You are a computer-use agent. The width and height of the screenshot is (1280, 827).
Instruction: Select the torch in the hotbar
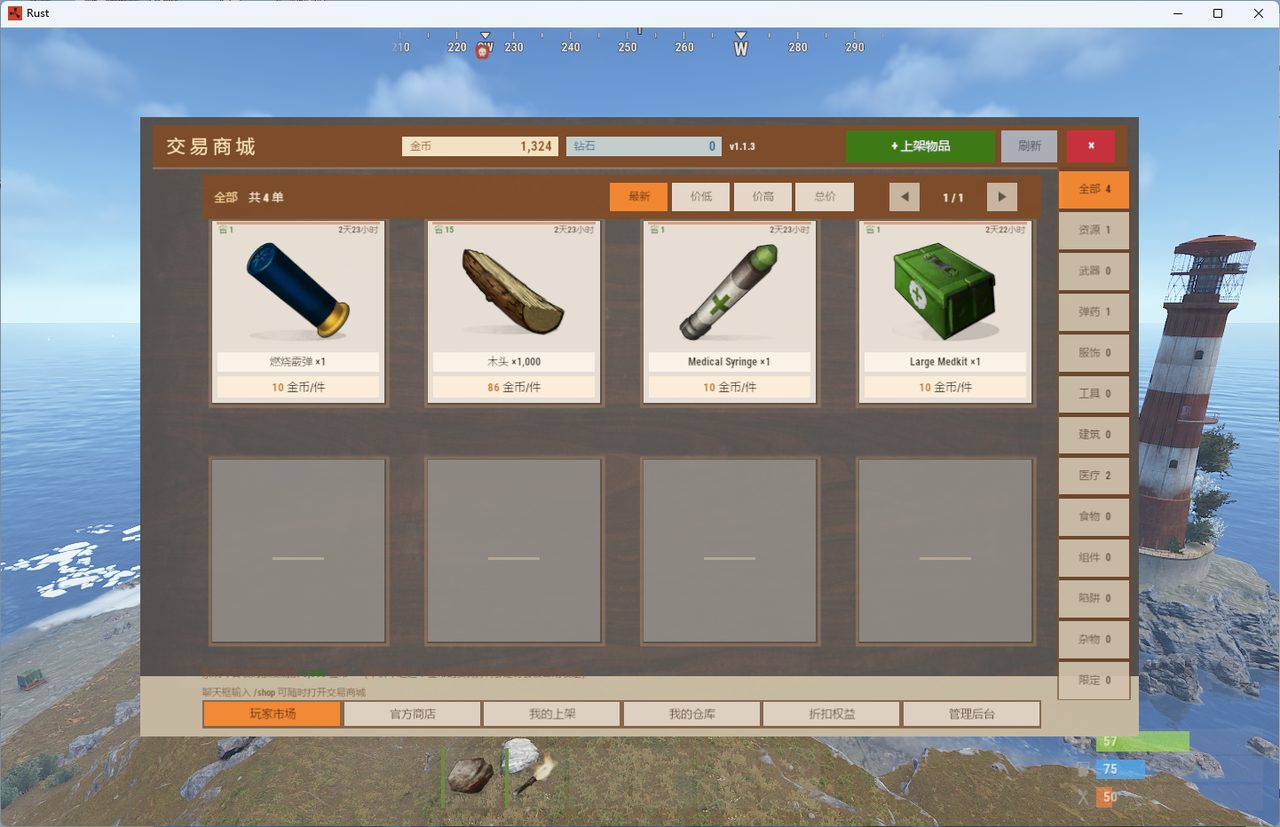click(537, 774)
